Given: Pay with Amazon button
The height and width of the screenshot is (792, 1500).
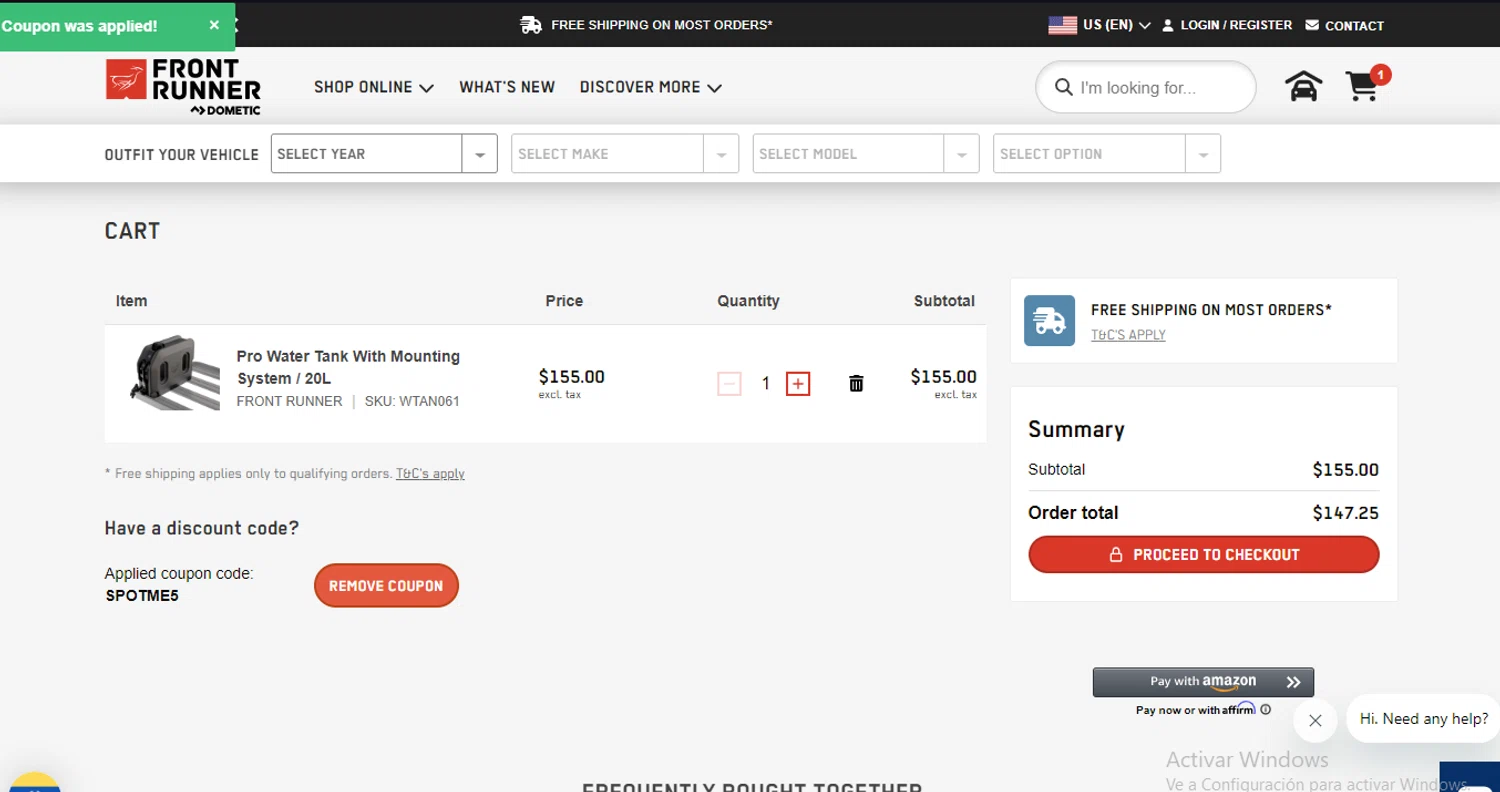Looking at the screenshot, I should point(1203,682).
